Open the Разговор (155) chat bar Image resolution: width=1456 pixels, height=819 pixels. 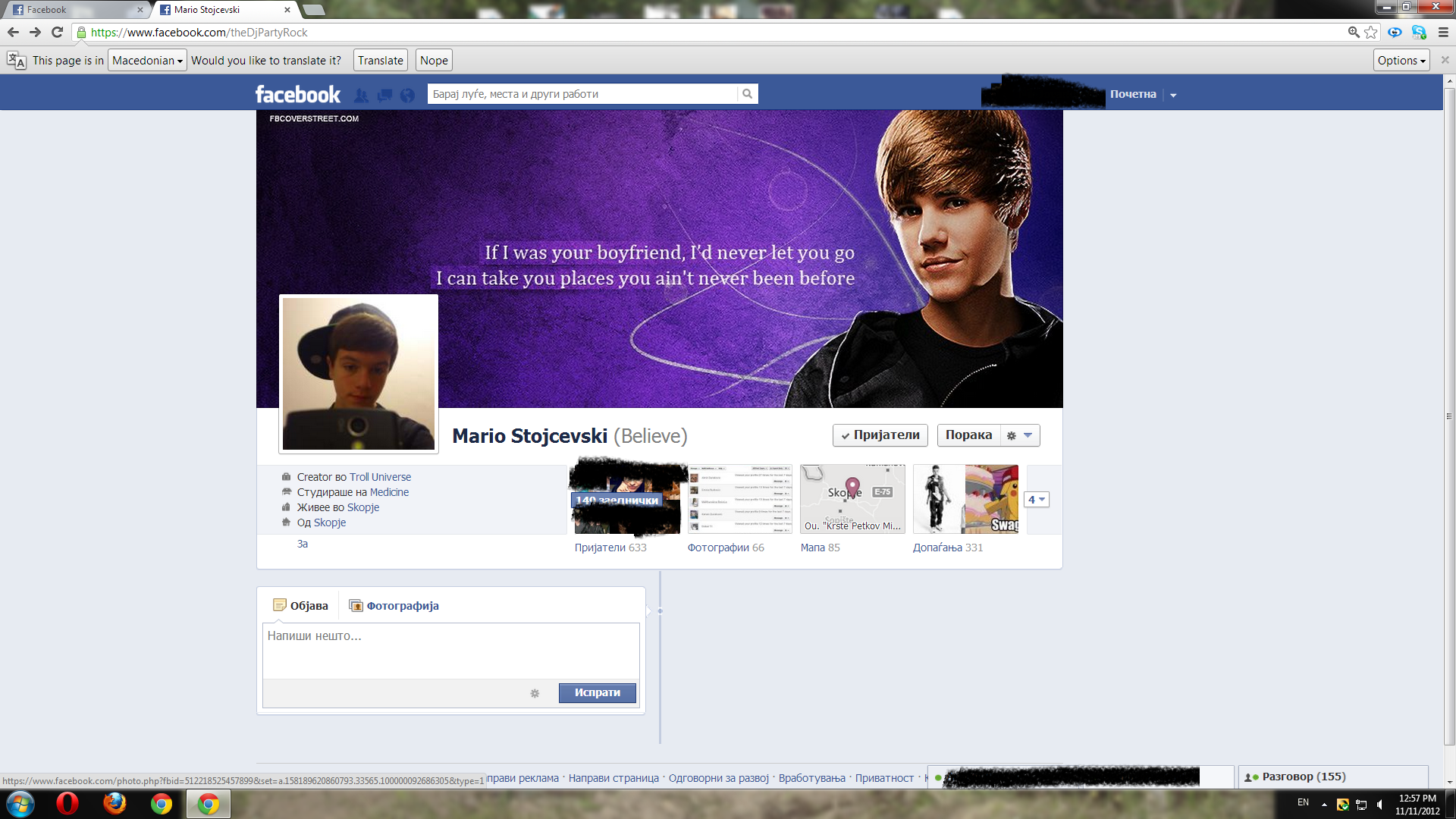1333,777
